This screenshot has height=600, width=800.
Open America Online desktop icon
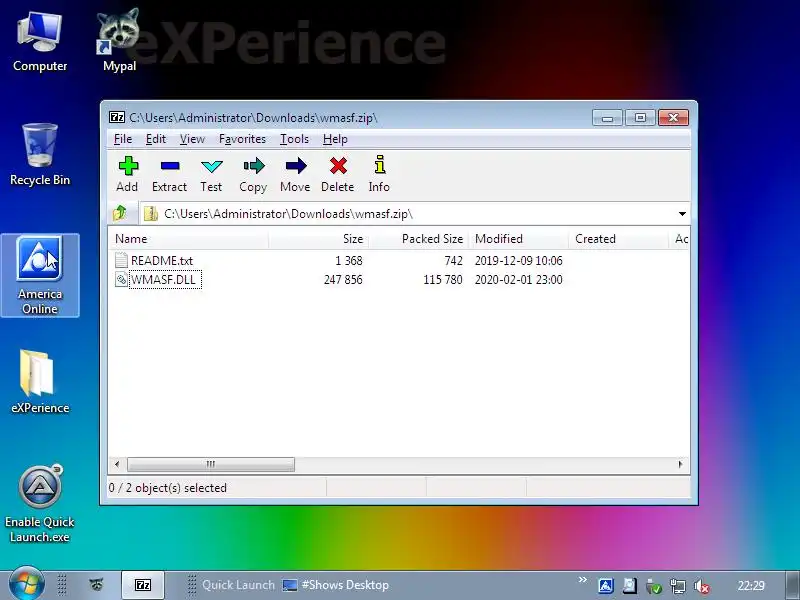[40, 276]
